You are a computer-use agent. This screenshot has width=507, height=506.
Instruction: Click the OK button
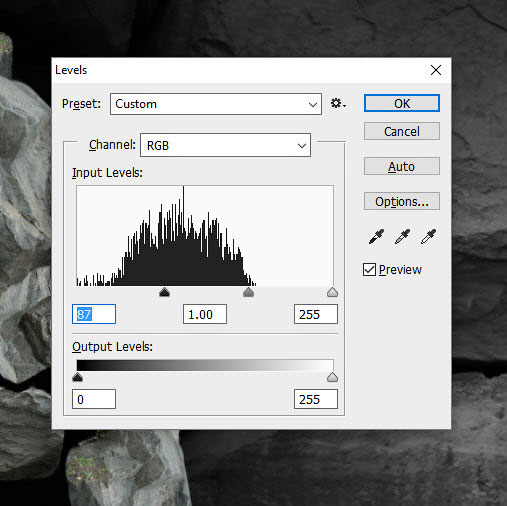point(402,103)
